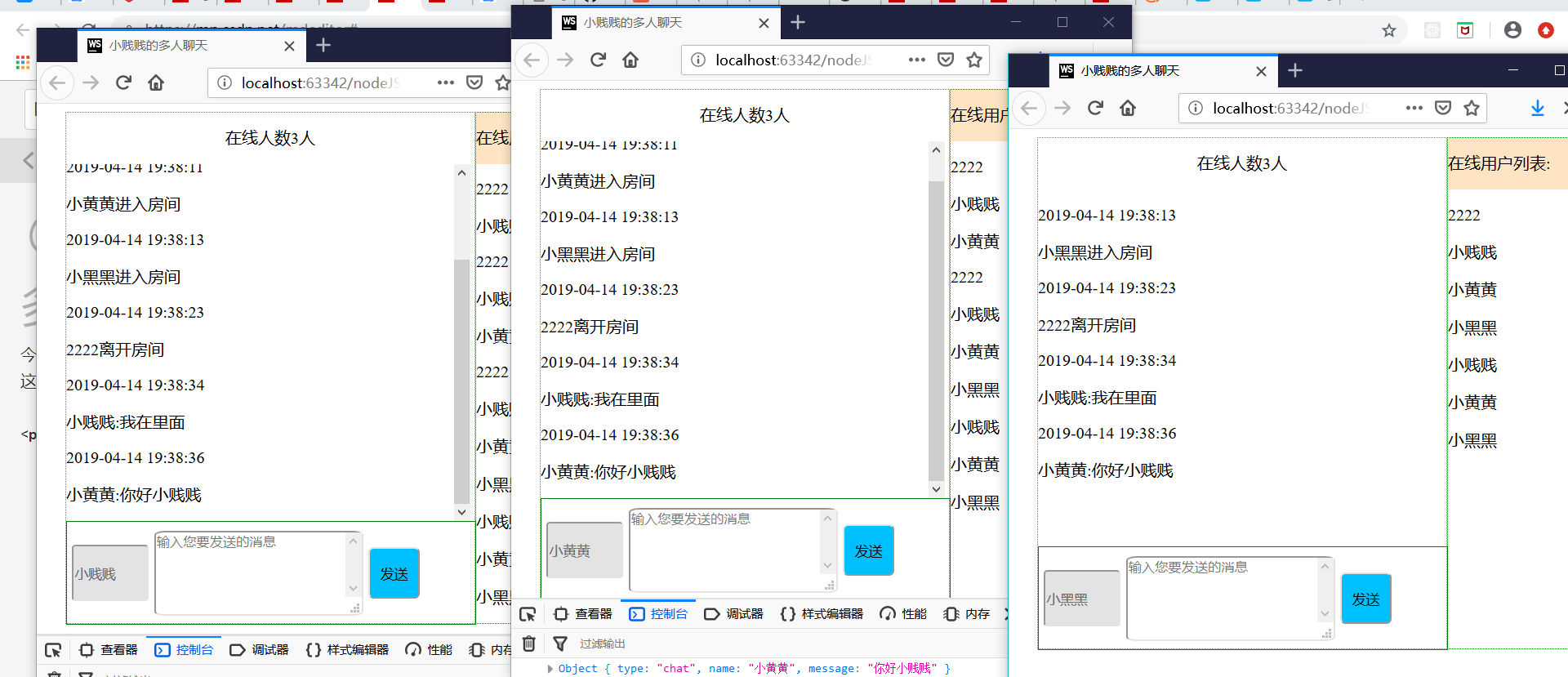
Task: Click the 小黄黄 name field
Action: [585, 550]
